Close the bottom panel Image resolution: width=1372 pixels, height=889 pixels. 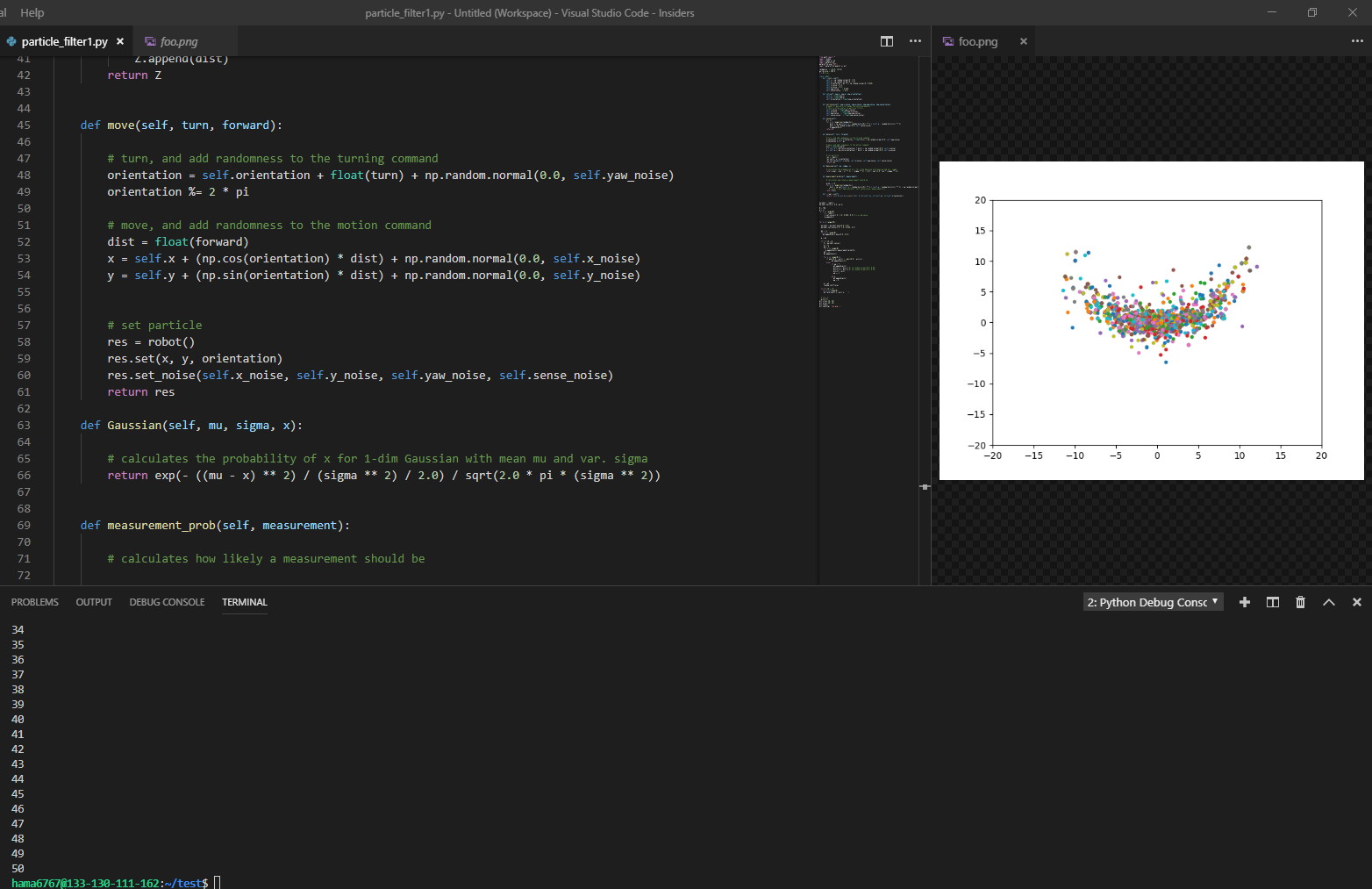pos(1357,602)
